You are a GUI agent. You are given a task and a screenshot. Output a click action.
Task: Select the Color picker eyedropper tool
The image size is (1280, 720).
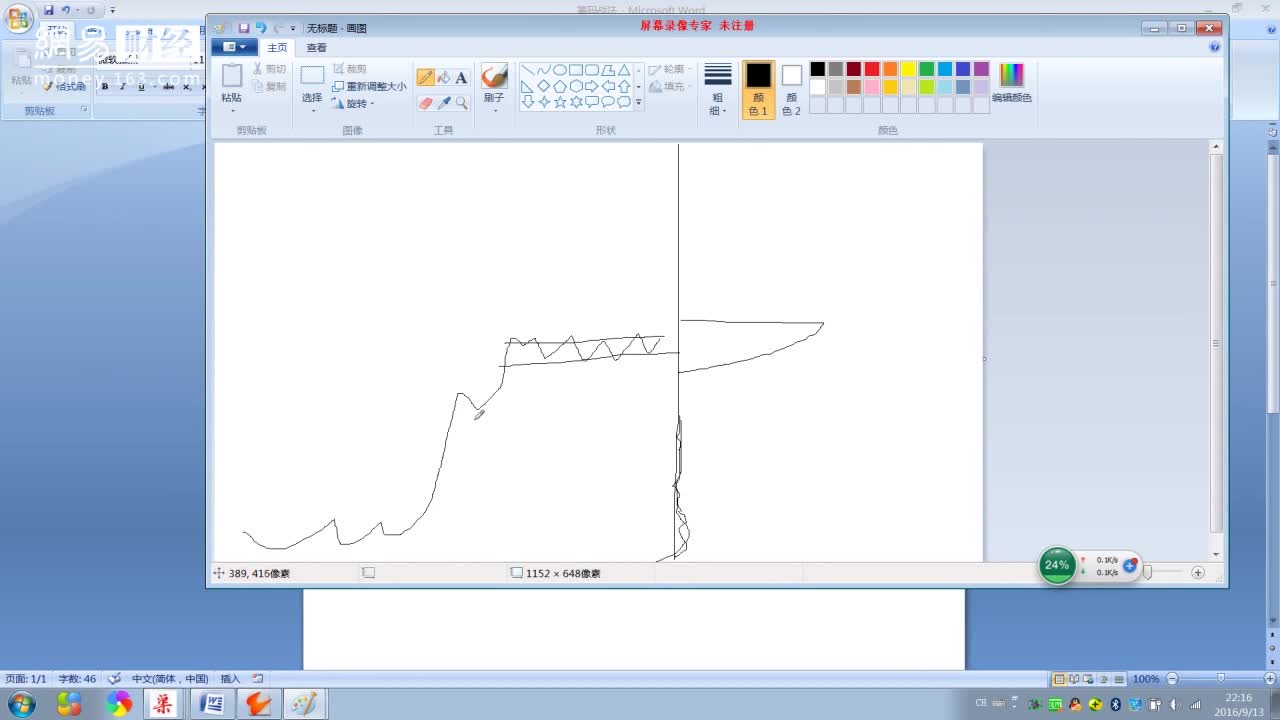tap(444, 103)
